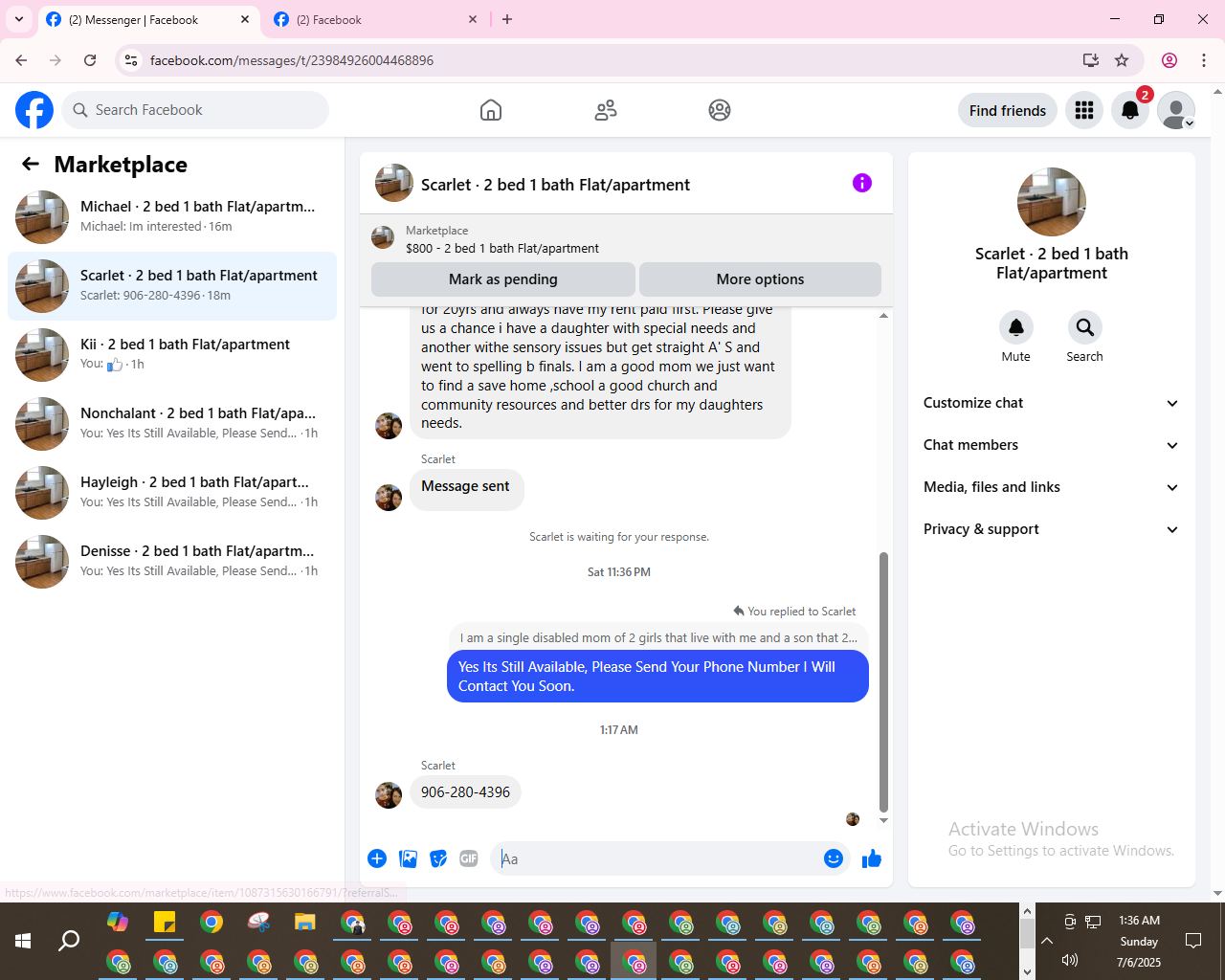Reload the page in Chrome
Image resolution: width=1225 pixels, height=980 pixels.
pos(90,60)
